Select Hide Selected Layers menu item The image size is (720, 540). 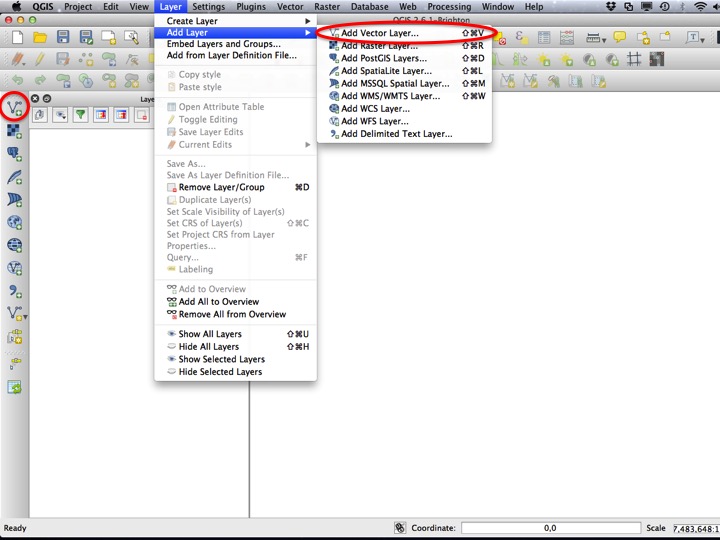(x=235, y=372)
